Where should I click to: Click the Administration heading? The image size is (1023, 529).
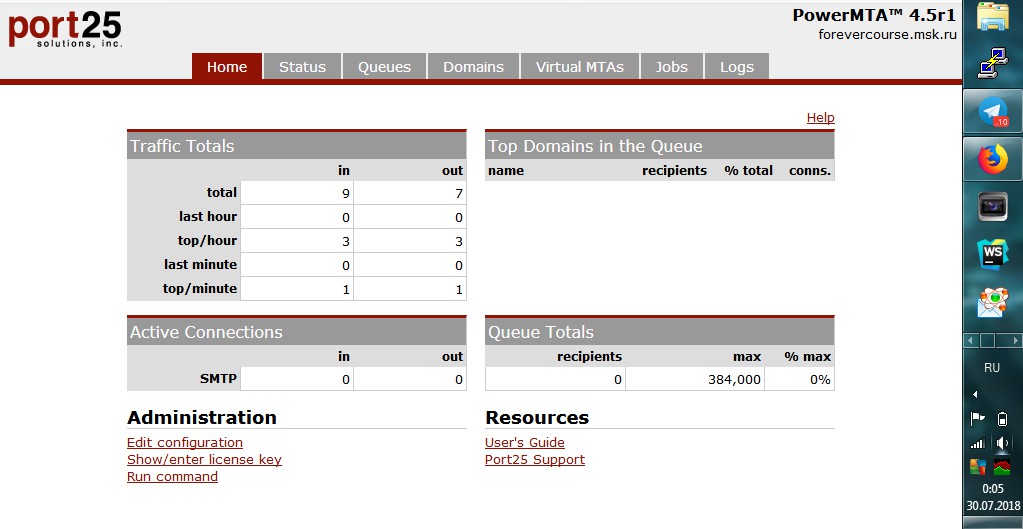[x=202, y=417]
